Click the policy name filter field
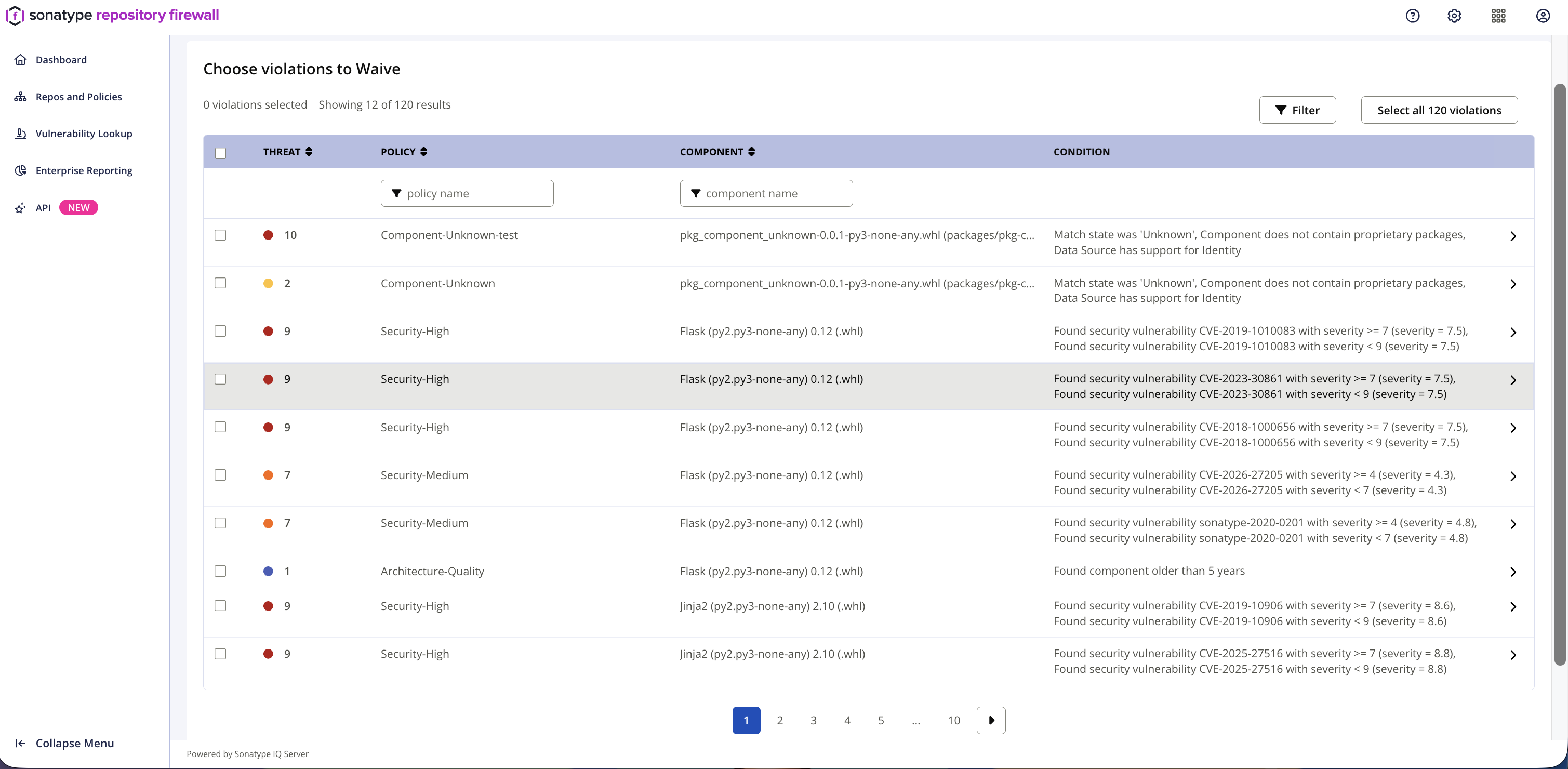The width and height of the screenshot is (1568, 769). pos(467,193)
